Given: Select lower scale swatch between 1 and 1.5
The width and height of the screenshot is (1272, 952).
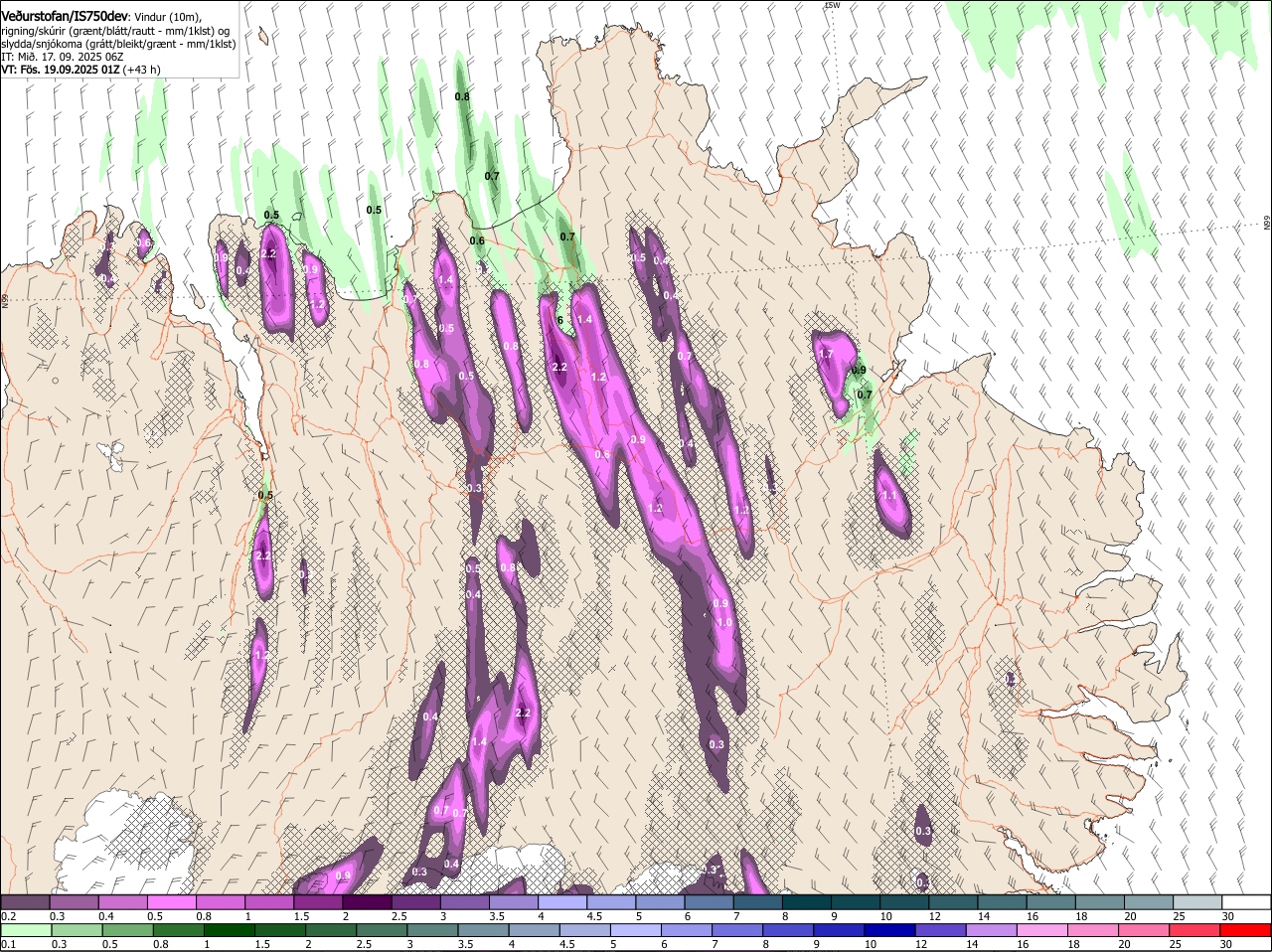Looking at the screenshot, I should coord(230,931).
